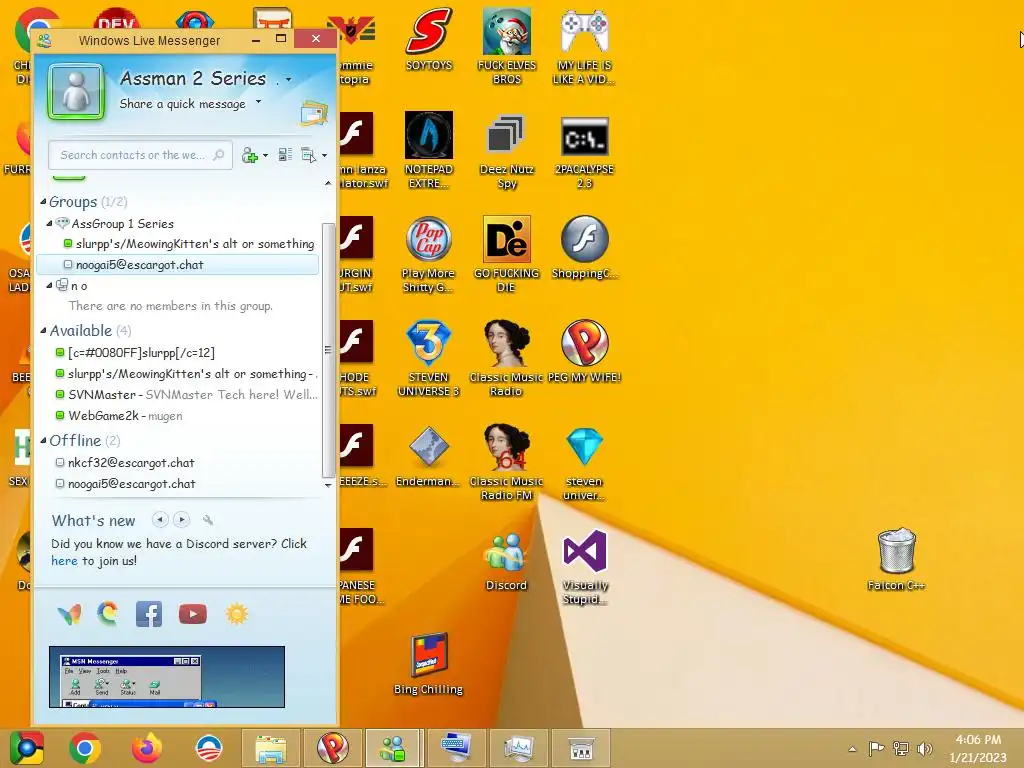
Task: Open the quick message dropdown arrow
Action: coord(259,101)
